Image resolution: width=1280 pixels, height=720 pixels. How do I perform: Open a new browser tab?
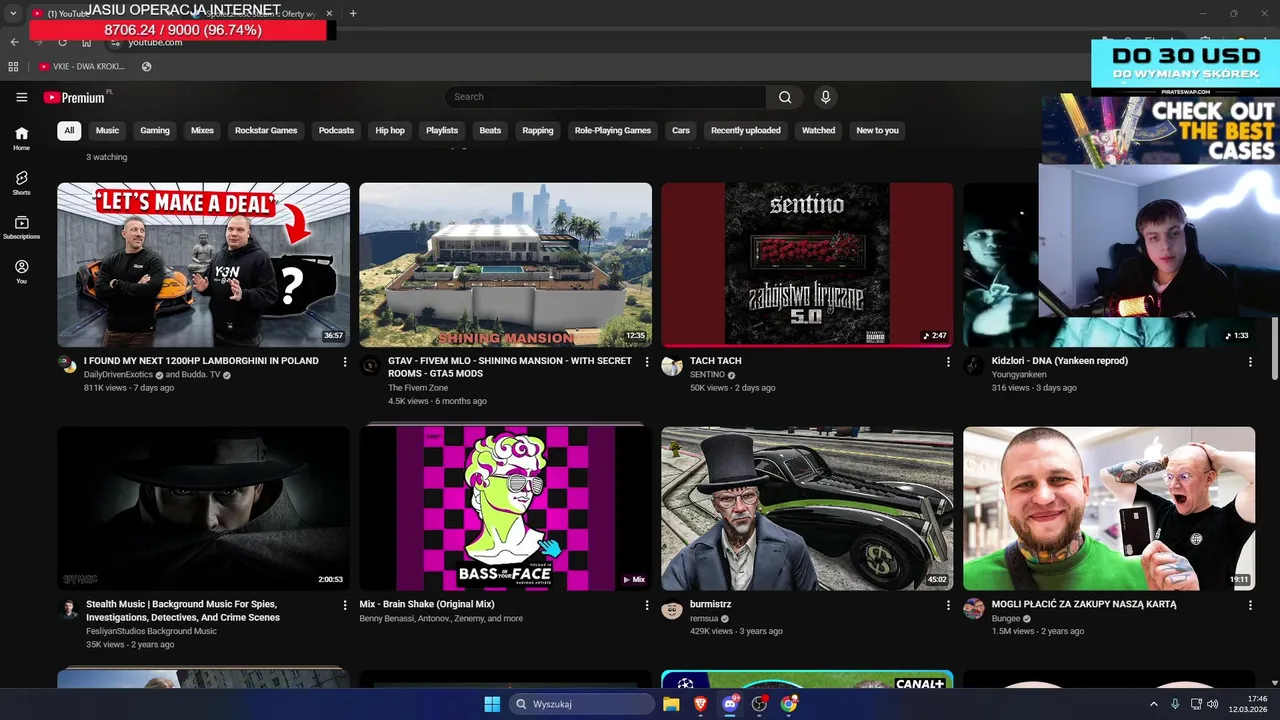353,13
